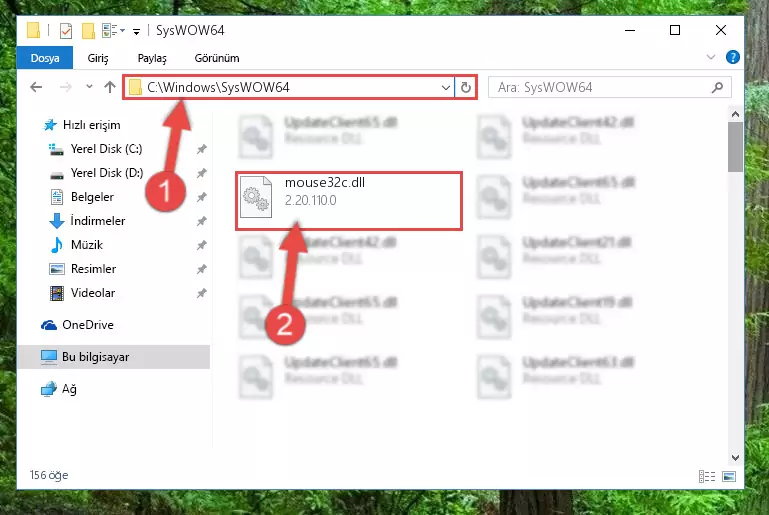This screenshot has width=769, height=515.
Task: Open the view layout icon dropdown in title bar
Action: [x=113, y=30]
